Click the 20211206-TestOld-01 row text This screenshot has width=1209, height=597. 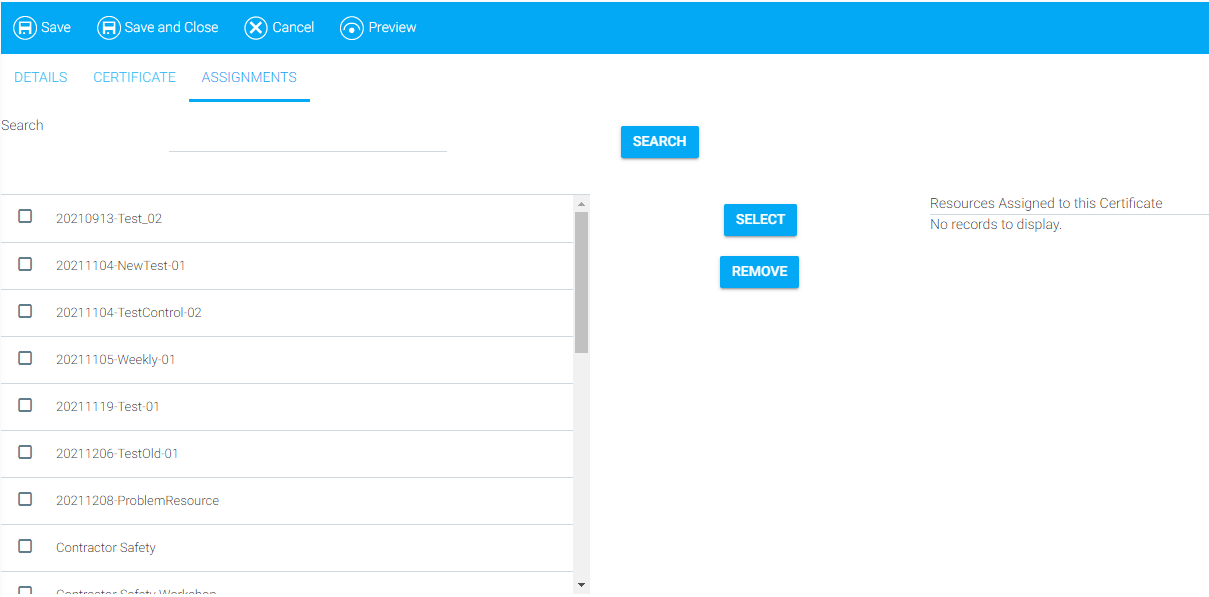pyautogui.click(x=117, y=454)
